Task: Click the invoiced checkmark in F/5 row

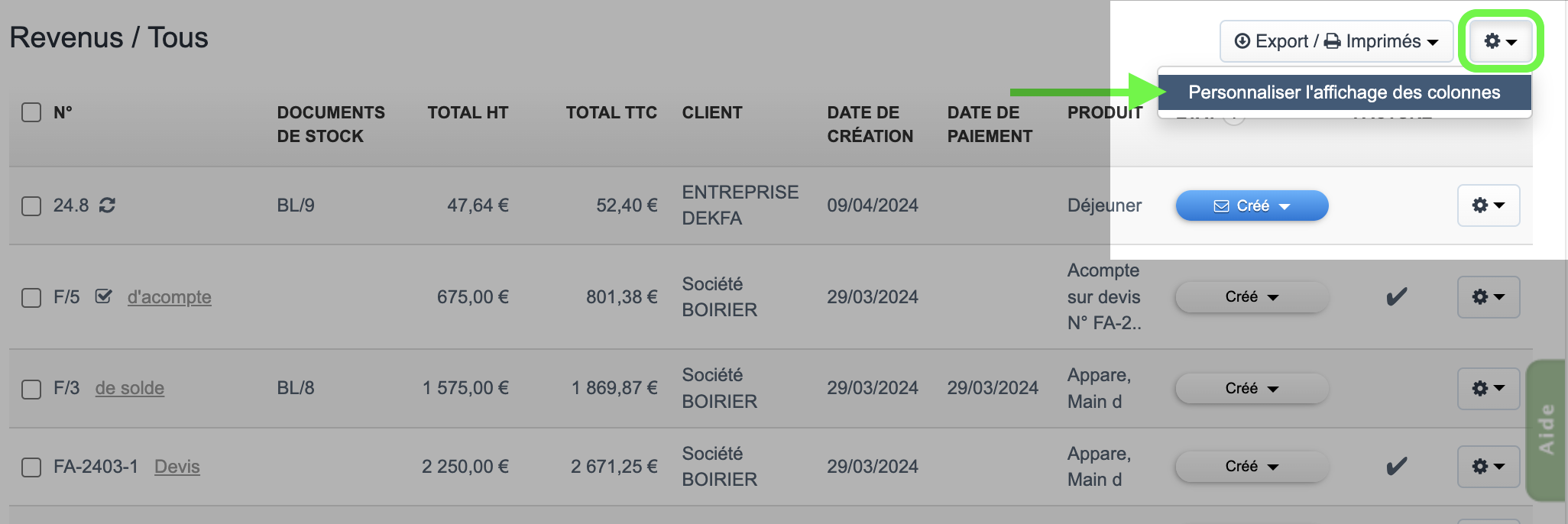Action: [x=1396, y=296]
